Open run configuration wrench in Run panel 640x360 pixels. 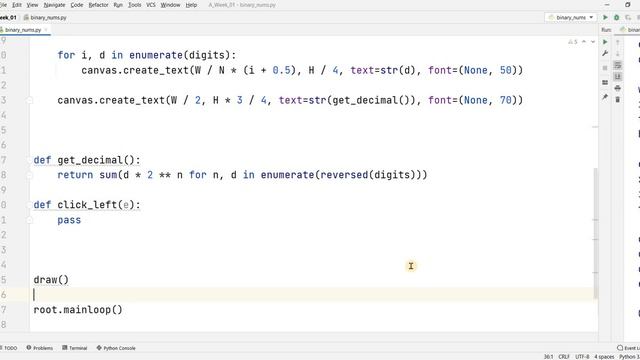click(605, 53)
